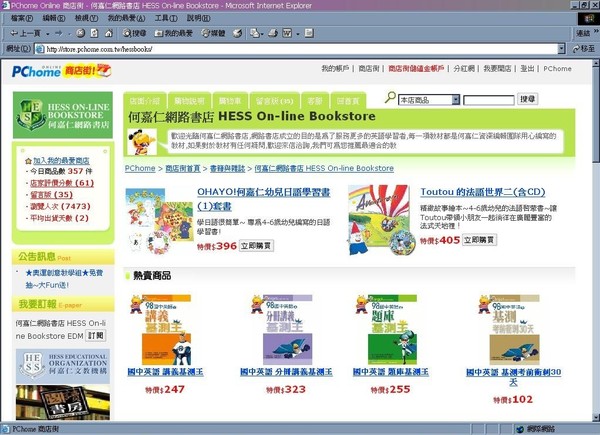The height and width of the screenshot is (435, 600).
Task: Click the 商店街 logo badge
Action: [x=87, y=71]
